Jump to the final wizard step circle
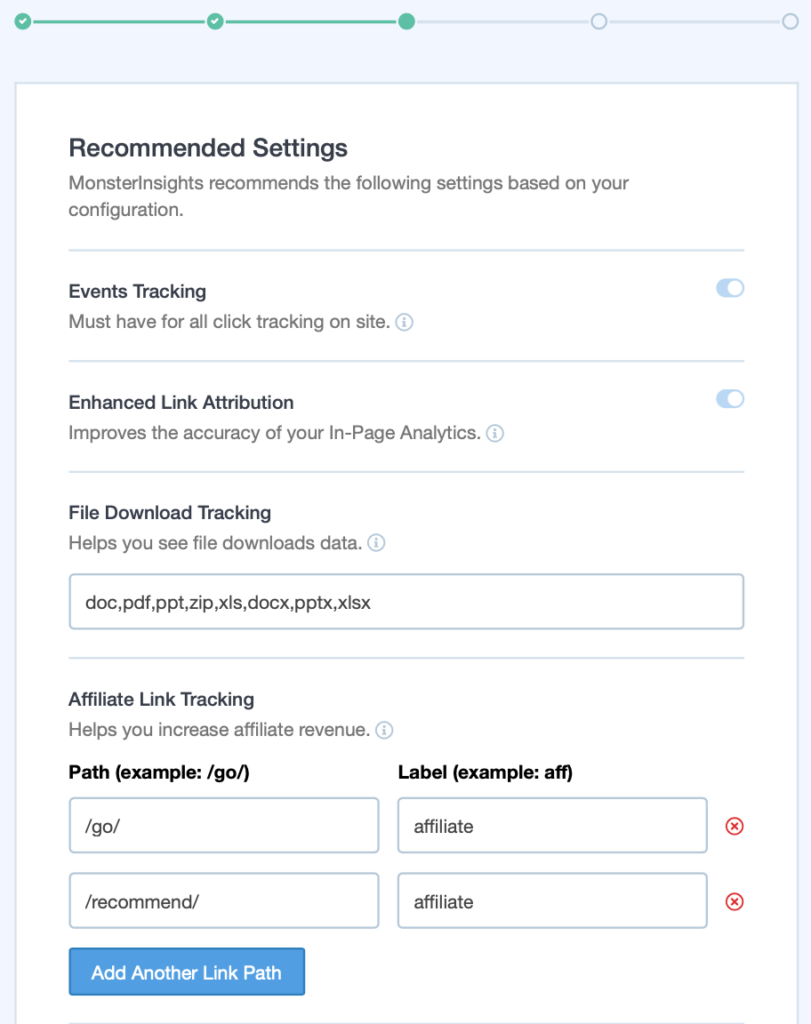Screen dimensions: 811x1024 click(790, 22)
